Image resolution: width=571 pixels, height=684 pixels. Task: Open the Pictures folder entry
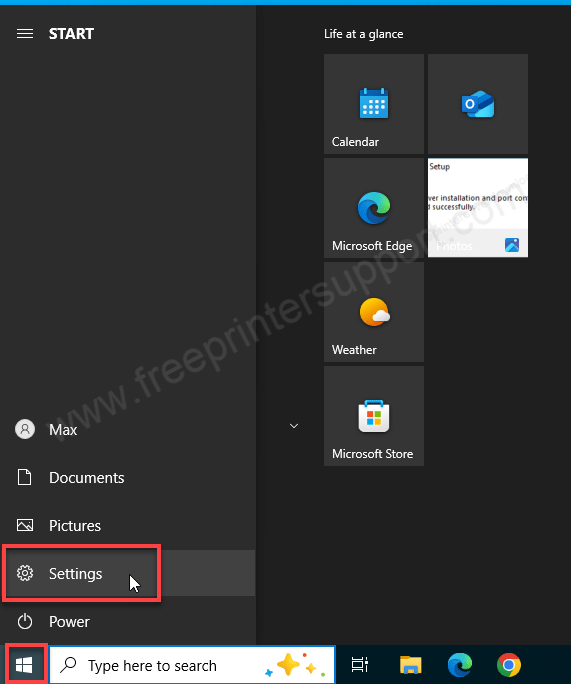pyautogui.click(x=127, y=526)
